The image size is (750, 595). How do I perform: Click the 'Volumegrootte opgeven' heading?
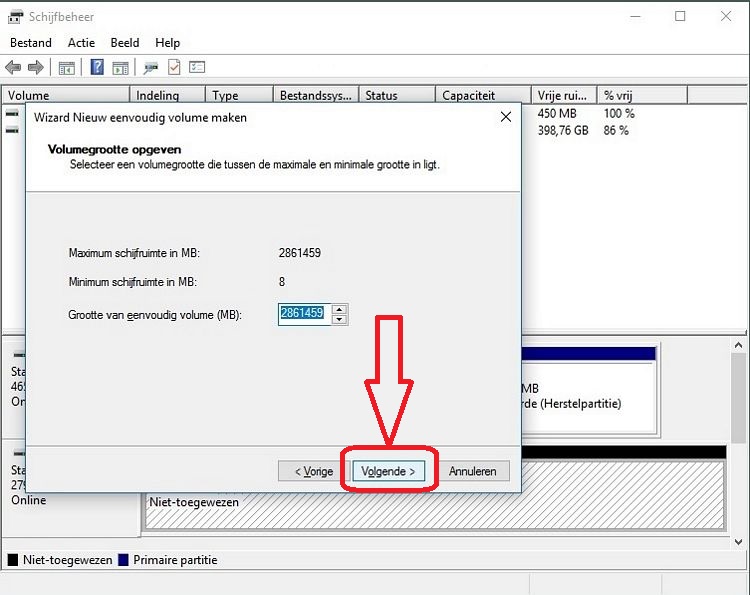click(114, 149)
